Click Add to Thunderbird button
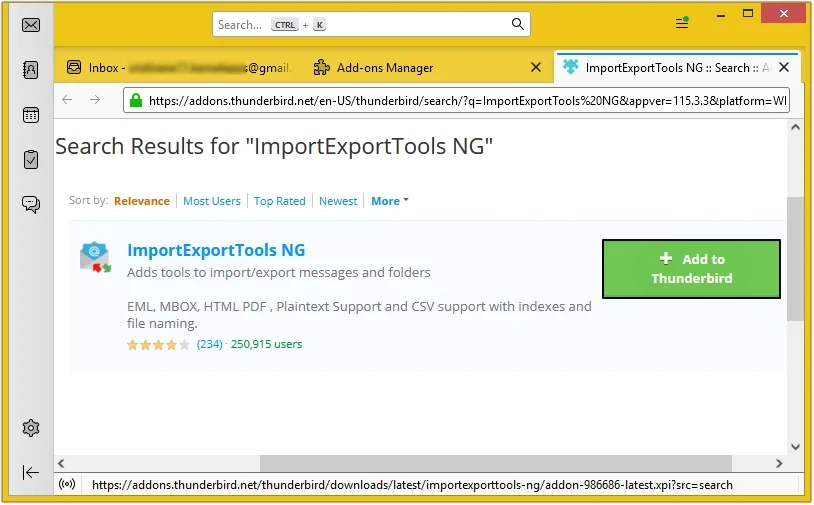Image resolution: width=814 pixels, height=505 pixels. [691, 269]
